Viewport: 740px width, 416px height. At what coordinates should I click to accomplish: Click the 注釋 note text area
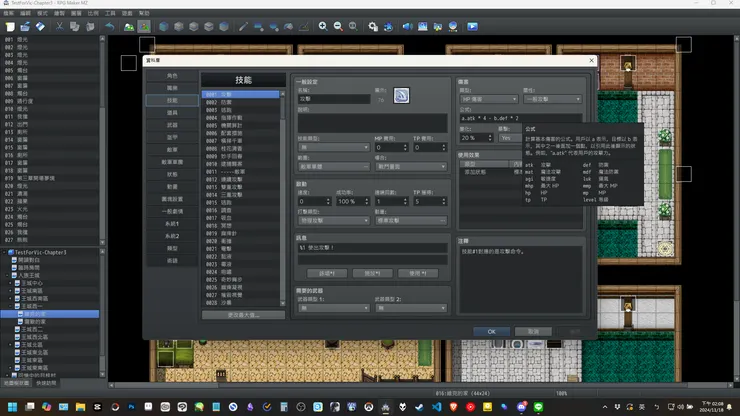[521, 280]
